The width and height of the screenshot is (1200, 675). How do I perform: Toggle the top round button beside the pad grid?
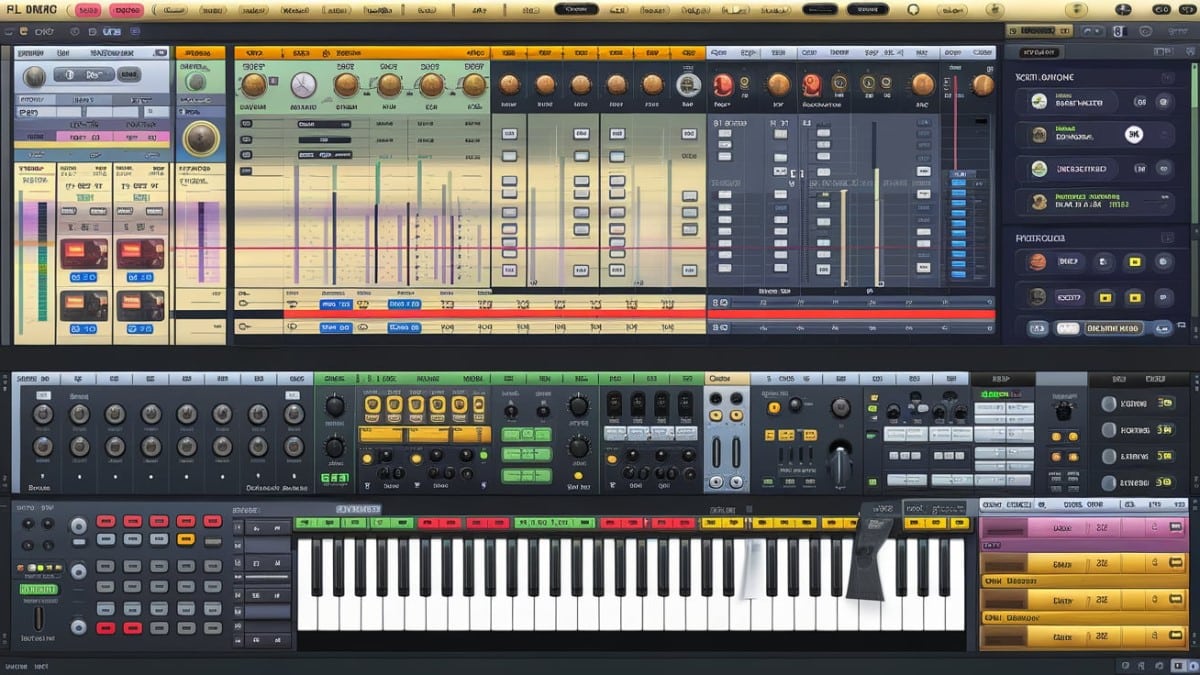pos(78,526)
